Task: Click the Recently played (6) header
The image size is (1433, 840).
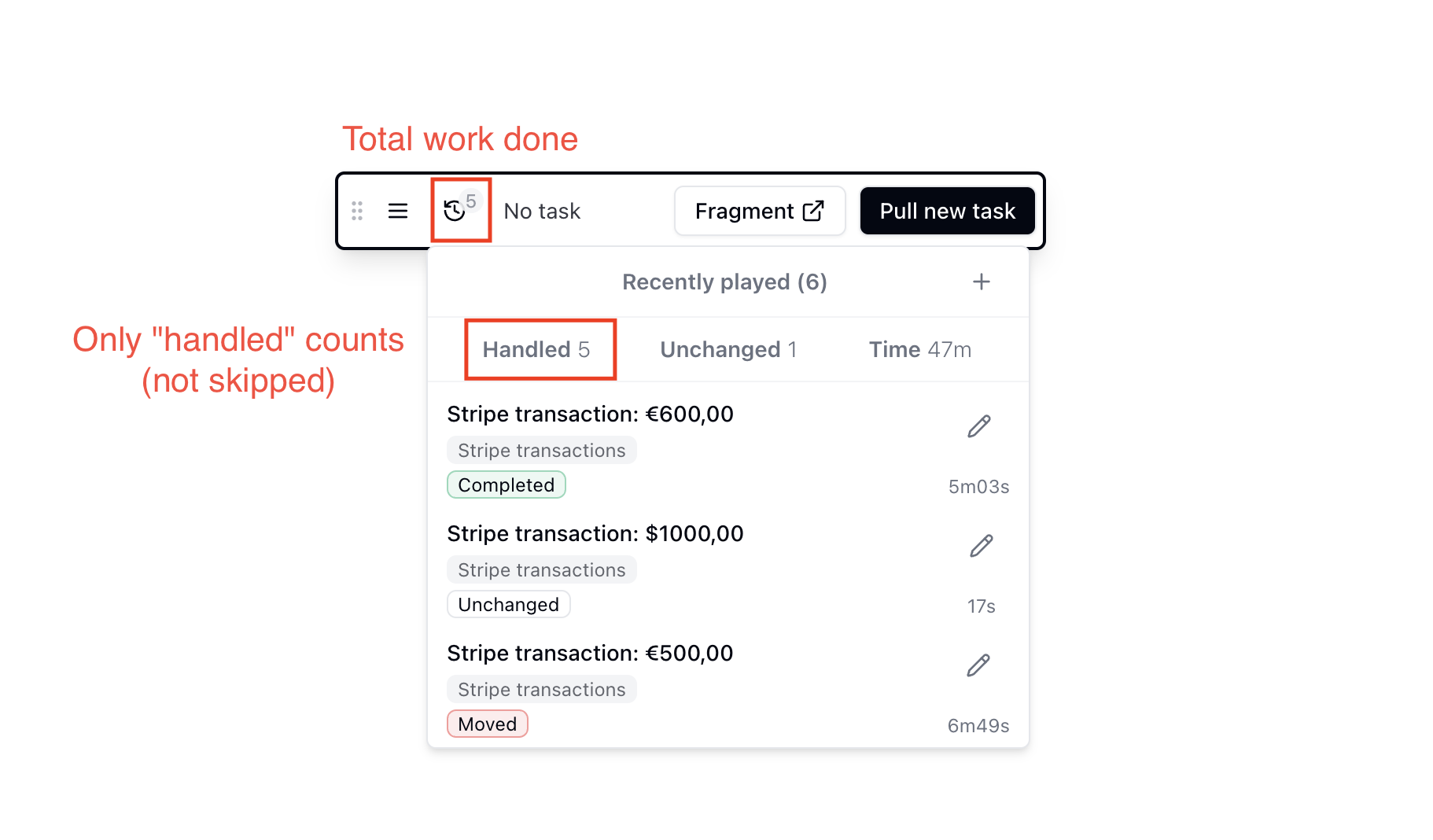Action: [x=724, y=282]
